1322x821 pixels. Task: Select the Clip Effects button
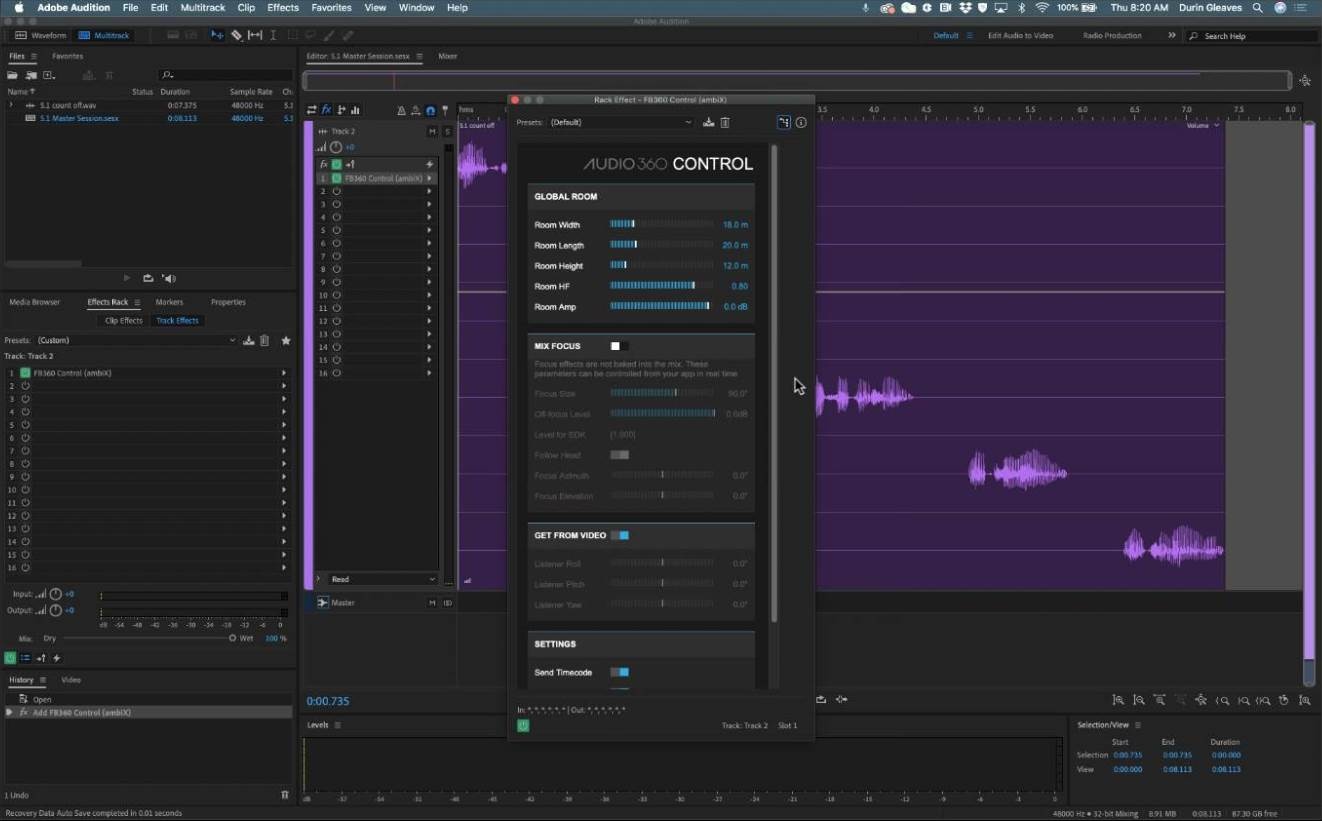pos(124,321)
